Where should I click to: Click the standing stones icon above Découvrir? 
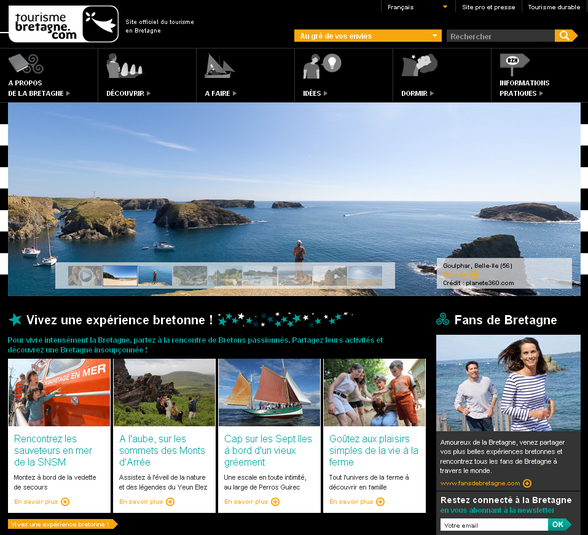124,66
